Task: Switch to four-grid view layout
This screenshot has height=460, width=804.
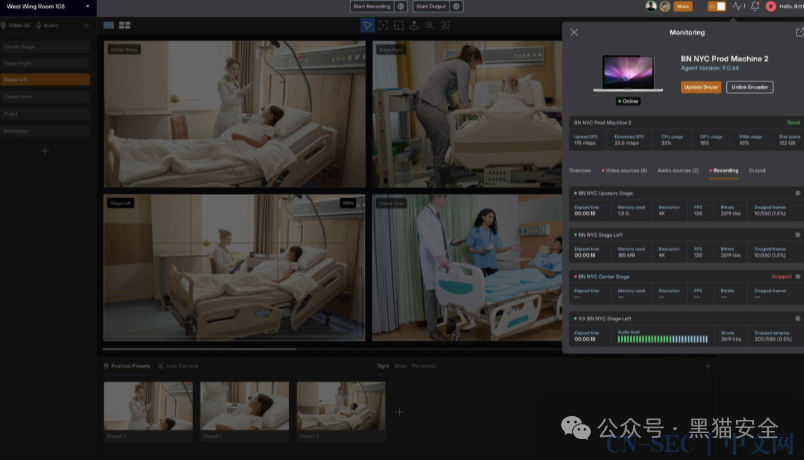Action: [125, 25]
